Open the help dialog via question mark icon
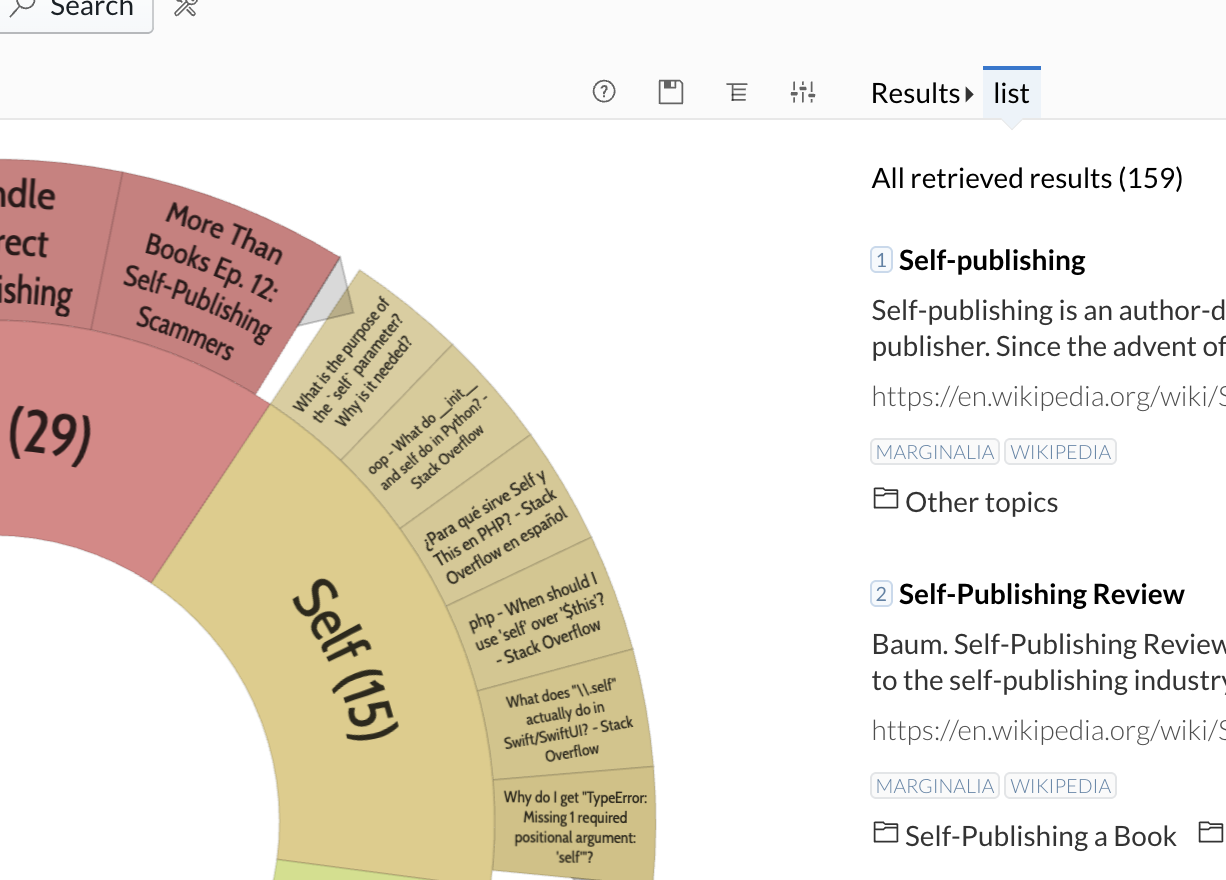 (x=603, y=91)
